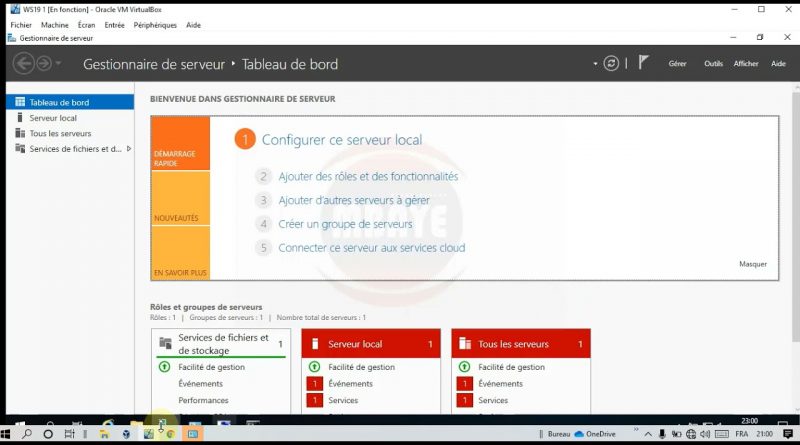Click the Nouveautés tab
This screenshot has width=800, height=445.
pyautogui.click(x=180, y=198)
